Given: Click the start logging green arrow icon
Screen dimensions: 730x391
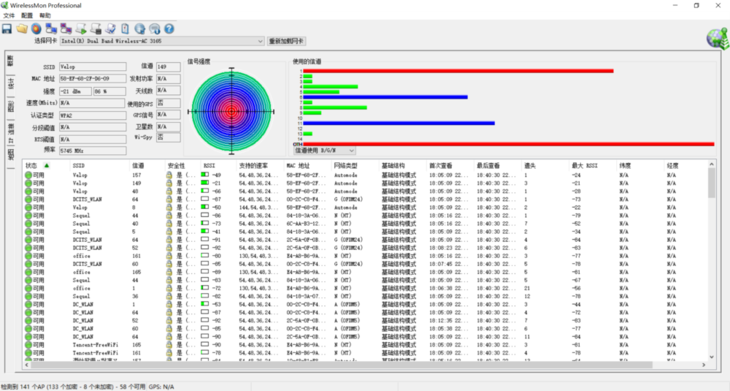Looking at the screenshot, I should coord(81,29).
